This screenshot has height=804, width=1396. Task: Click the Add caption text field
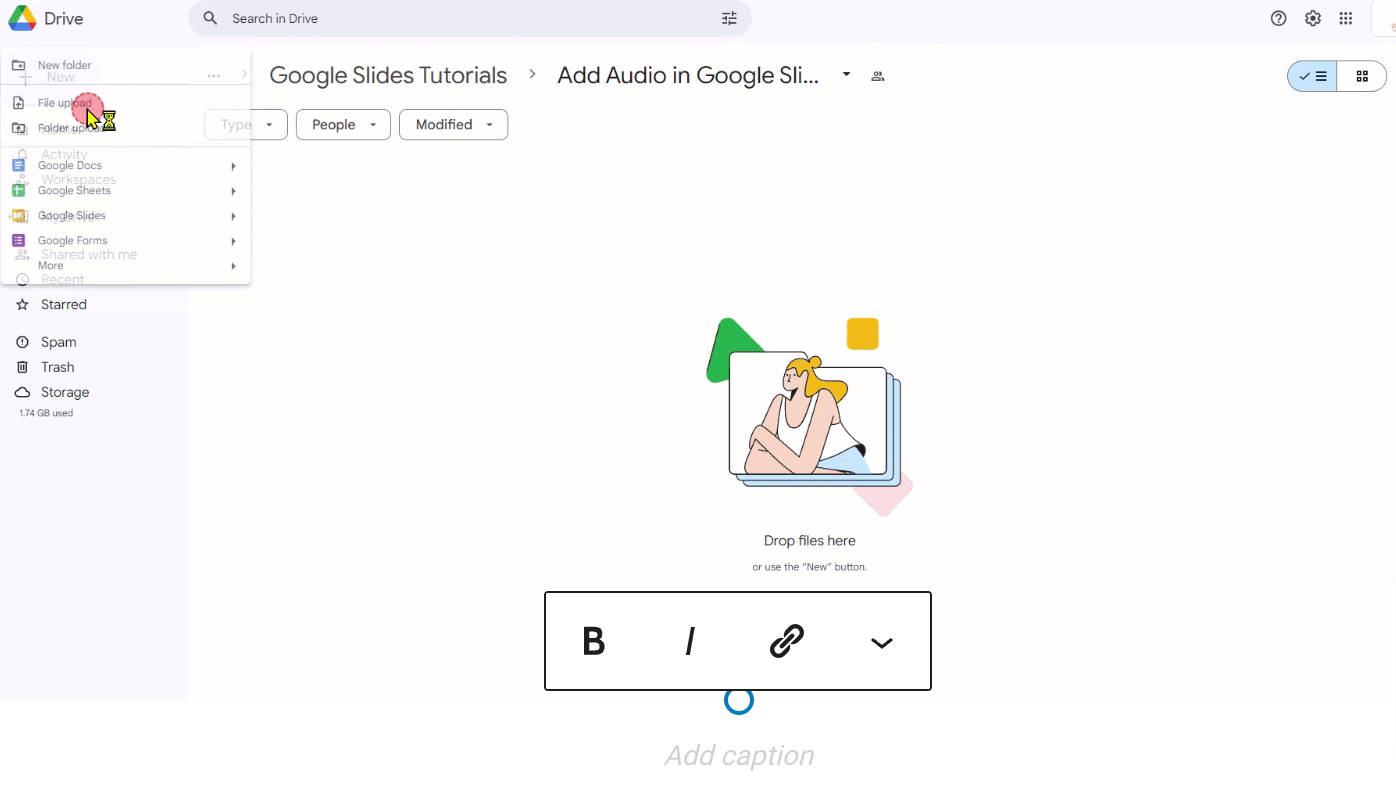738,755
